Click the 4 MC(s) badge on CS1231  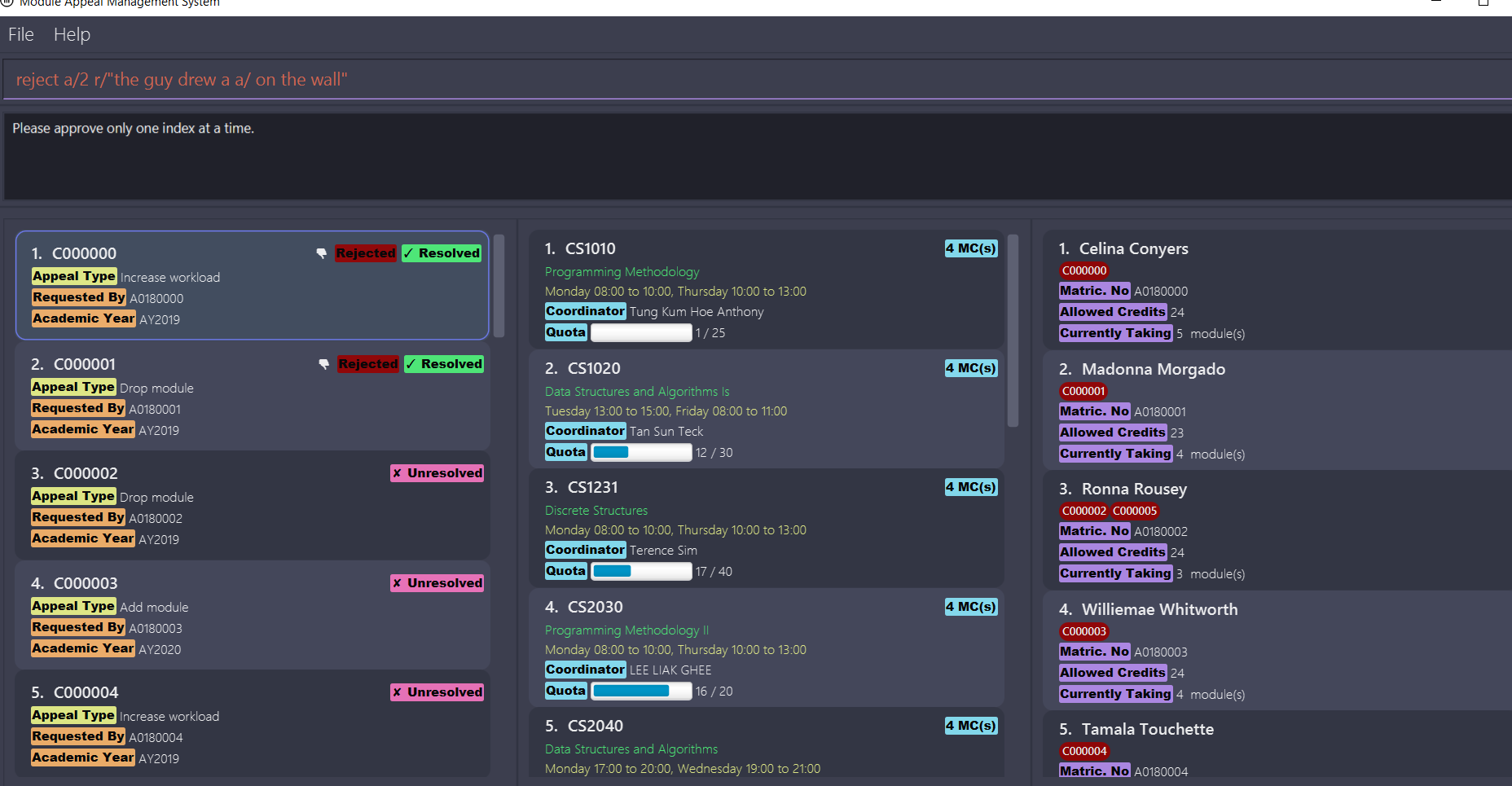971,487
